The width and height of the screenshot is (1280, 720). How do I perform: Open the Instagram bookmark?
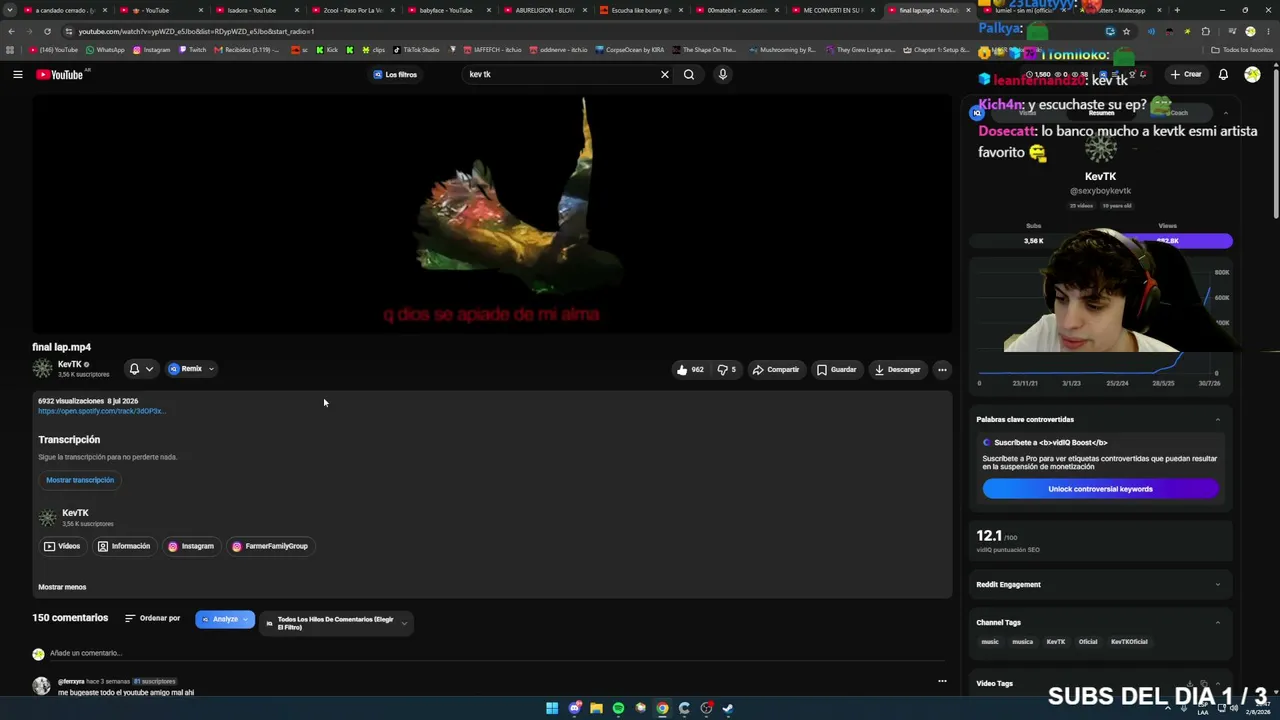[151, 50]
